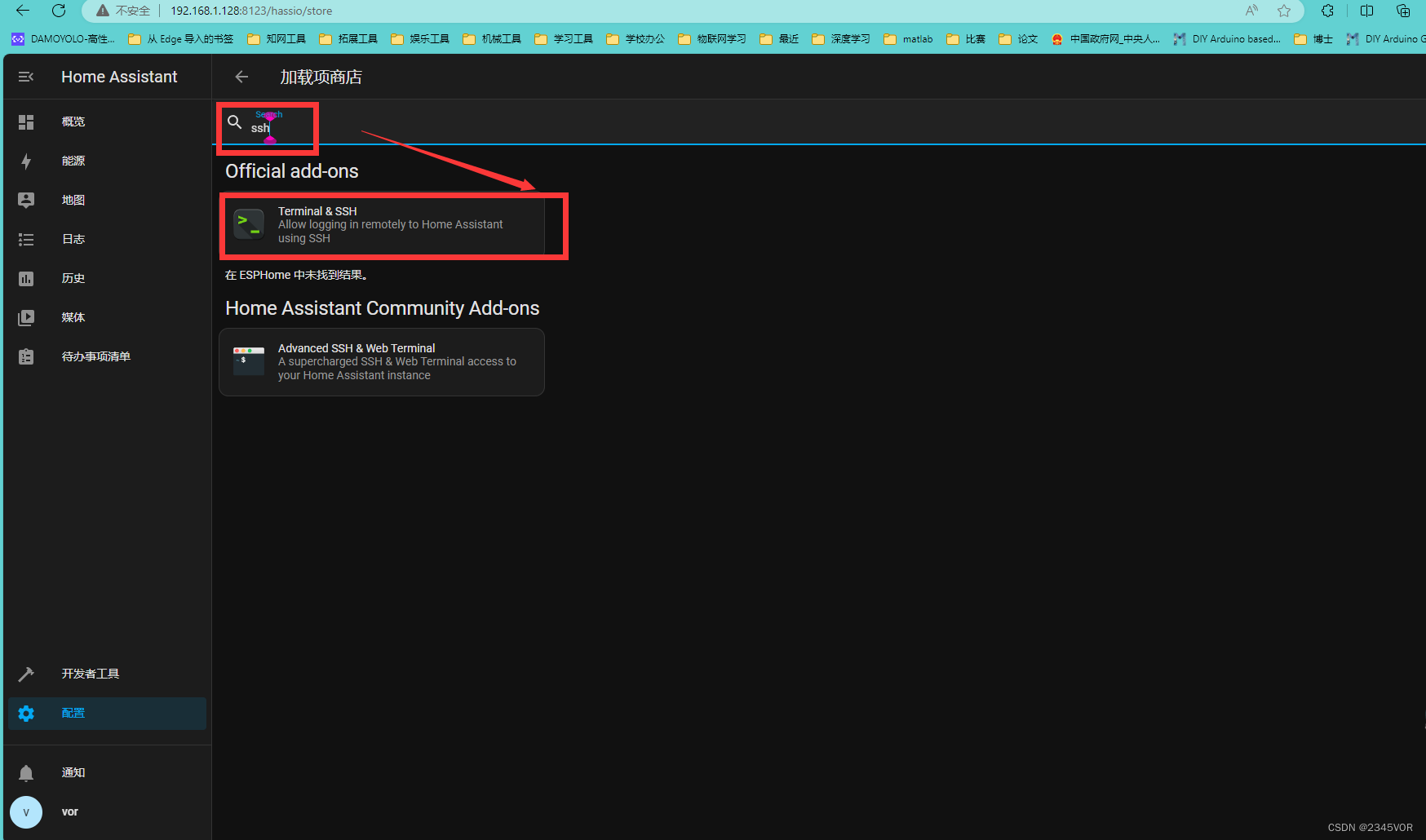Click the browser address bar URL
1426x840 pixels.
click(x=251, y=11)
